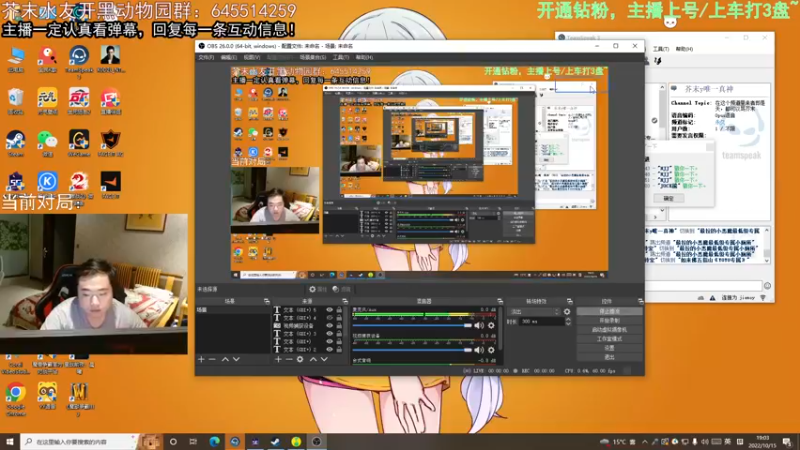Float the Sources dock panel

click(345, 301)
